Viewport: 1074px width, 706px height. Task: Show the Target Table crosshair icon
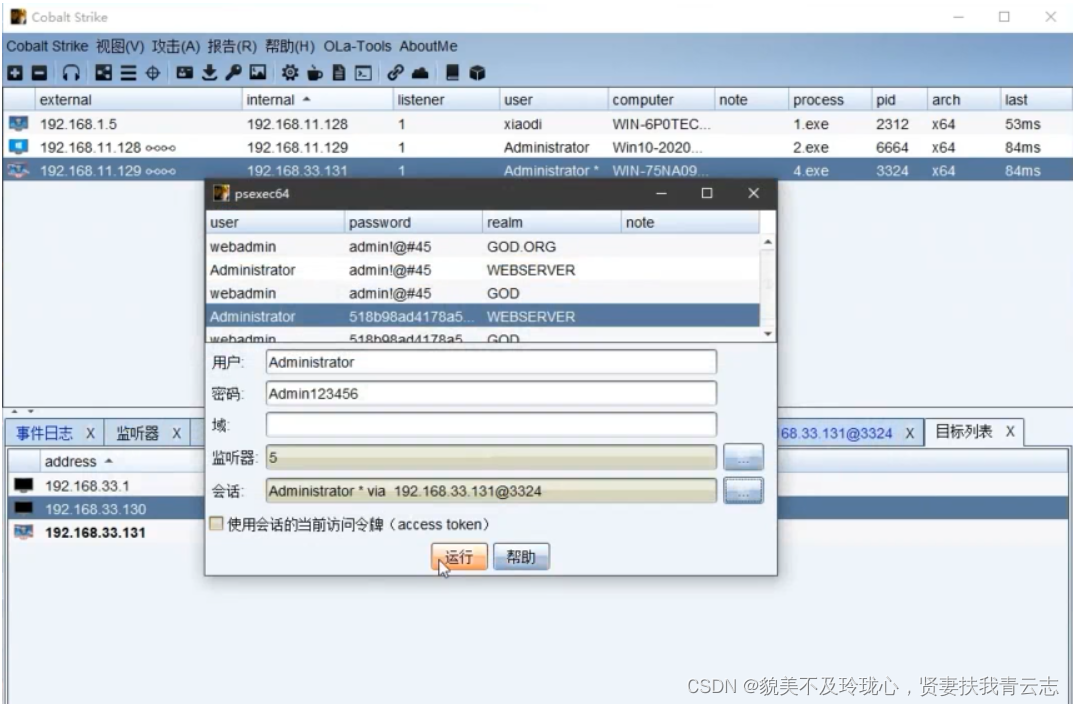153,73
